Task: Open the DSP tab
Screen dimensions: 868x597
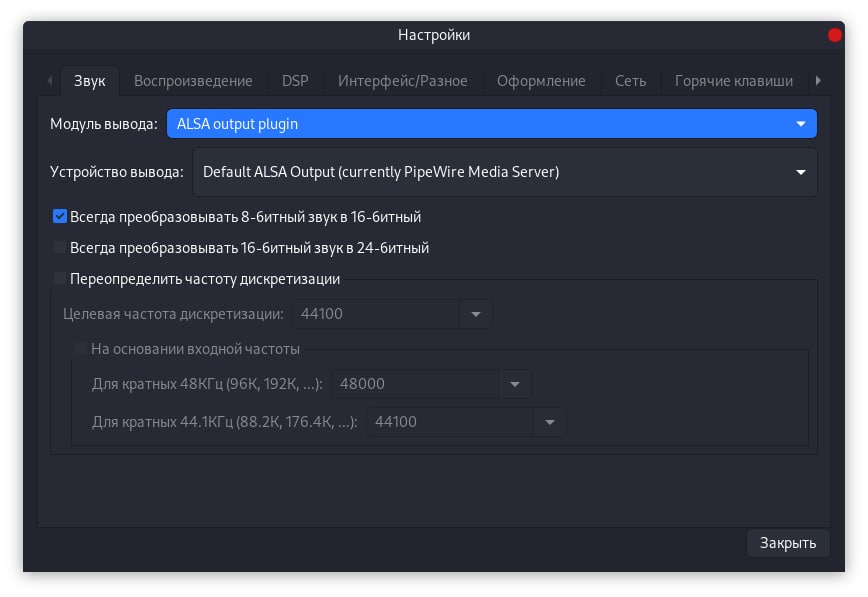Action: tap(295, 81)
